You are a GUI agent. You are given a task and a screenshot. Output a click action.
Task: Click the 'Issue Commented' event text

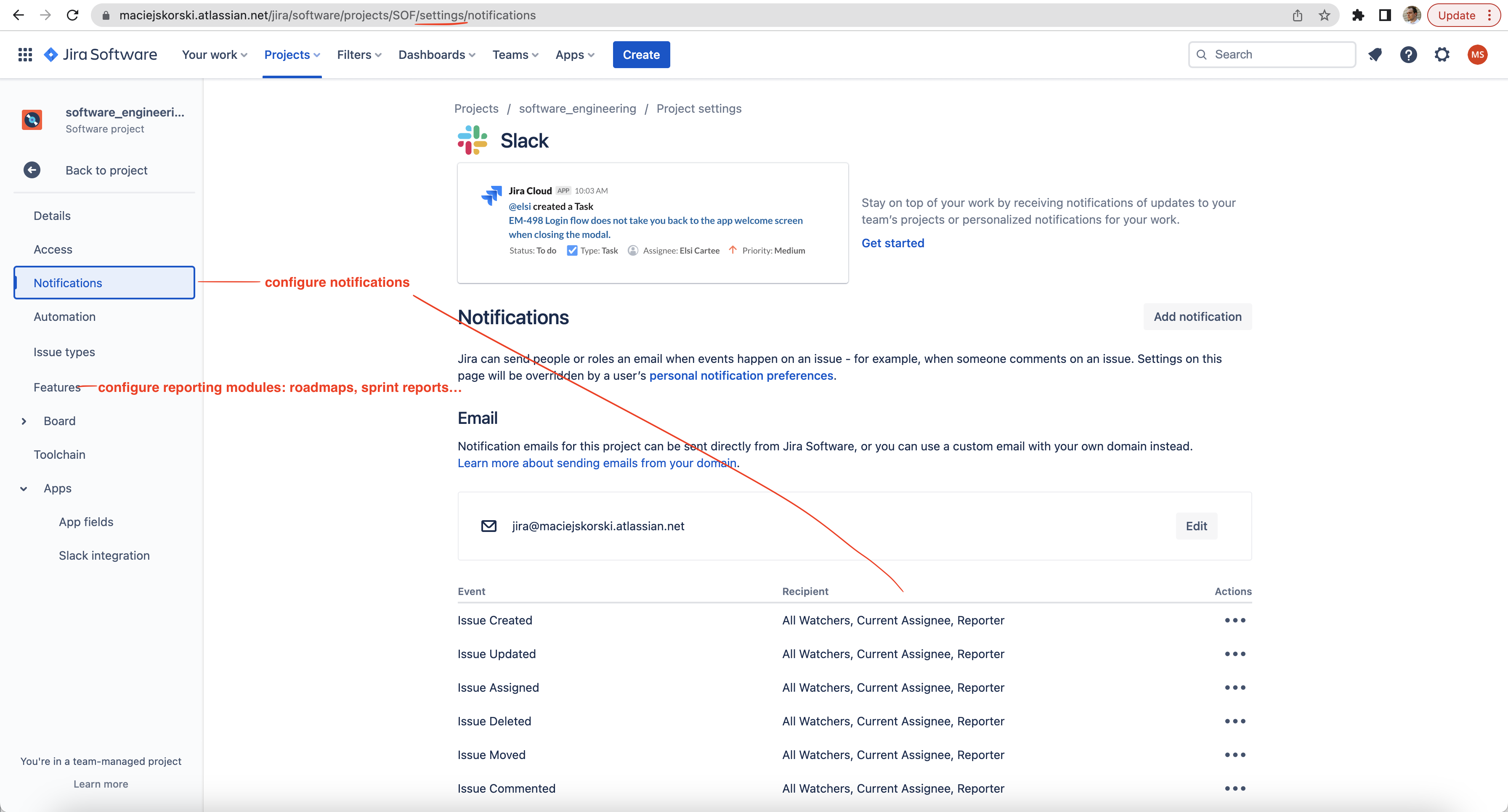[506, 788]
